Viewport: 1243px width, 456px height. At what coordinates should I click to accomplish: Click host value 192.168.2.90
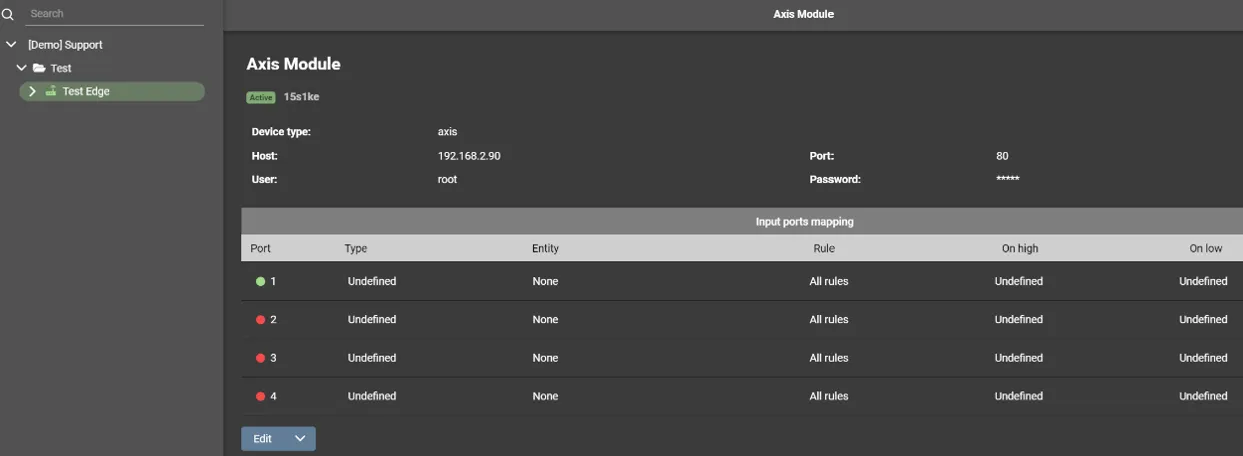[x=469, y=156]
